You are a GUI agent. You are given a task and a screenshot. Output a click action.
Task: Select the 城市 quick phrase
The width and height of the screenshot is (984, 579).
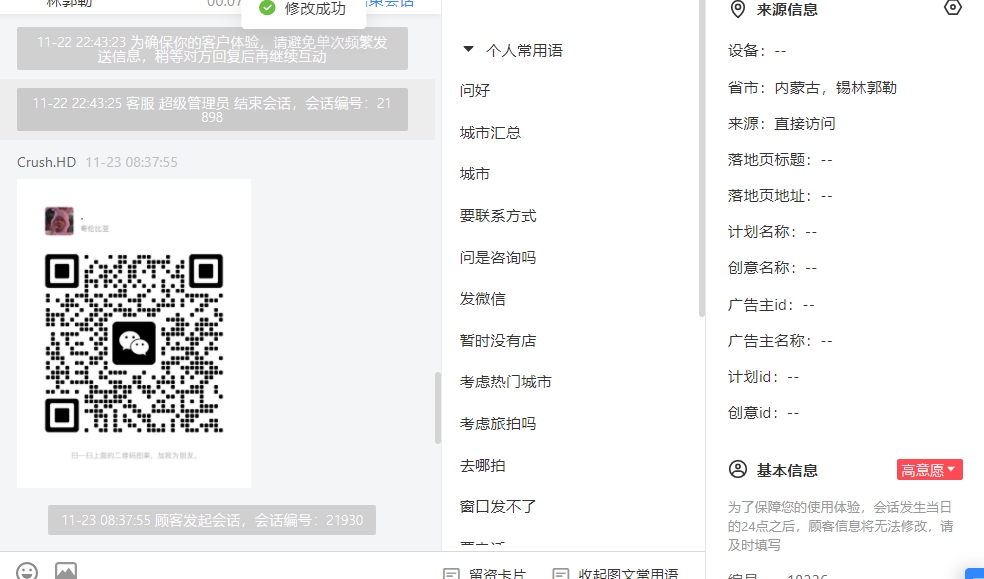(x=474, y=174)
